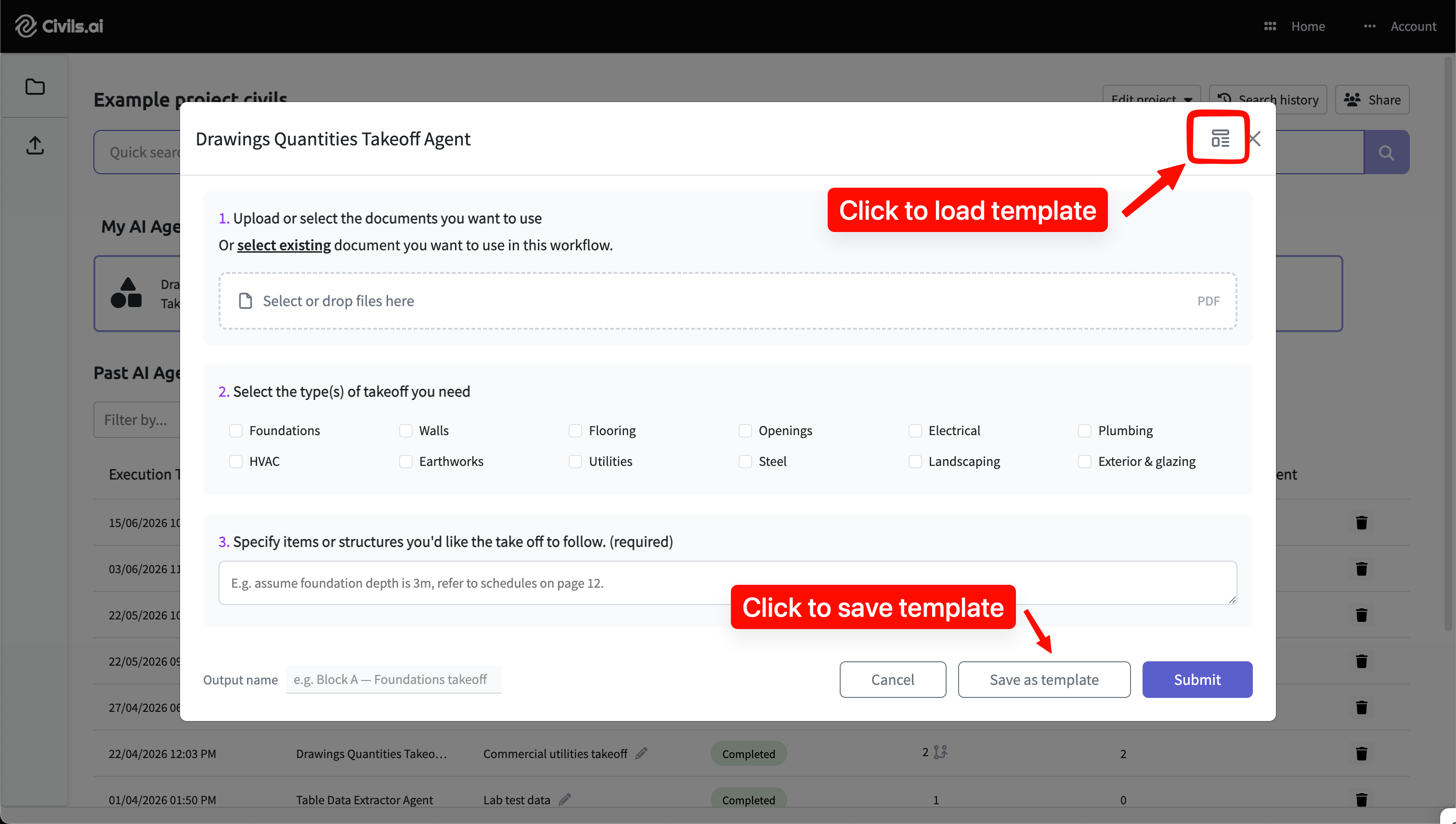This screenshot has height=824, width=1456.
Task: Click the 22/04/2026 12:03 PM timestamp
Action: [162, 753]
